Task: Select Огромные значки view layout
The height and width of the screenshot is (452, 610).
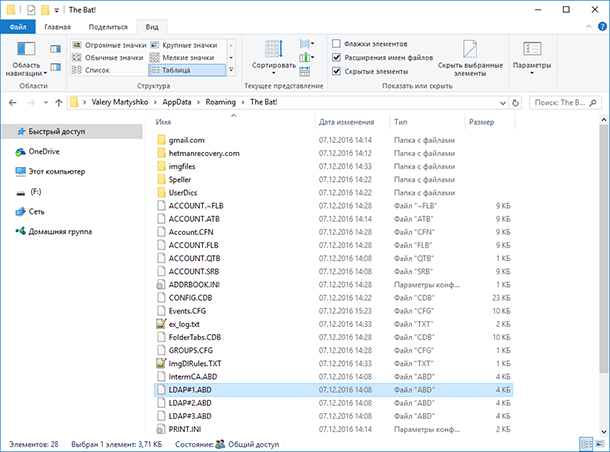Action: click(109, 45)
